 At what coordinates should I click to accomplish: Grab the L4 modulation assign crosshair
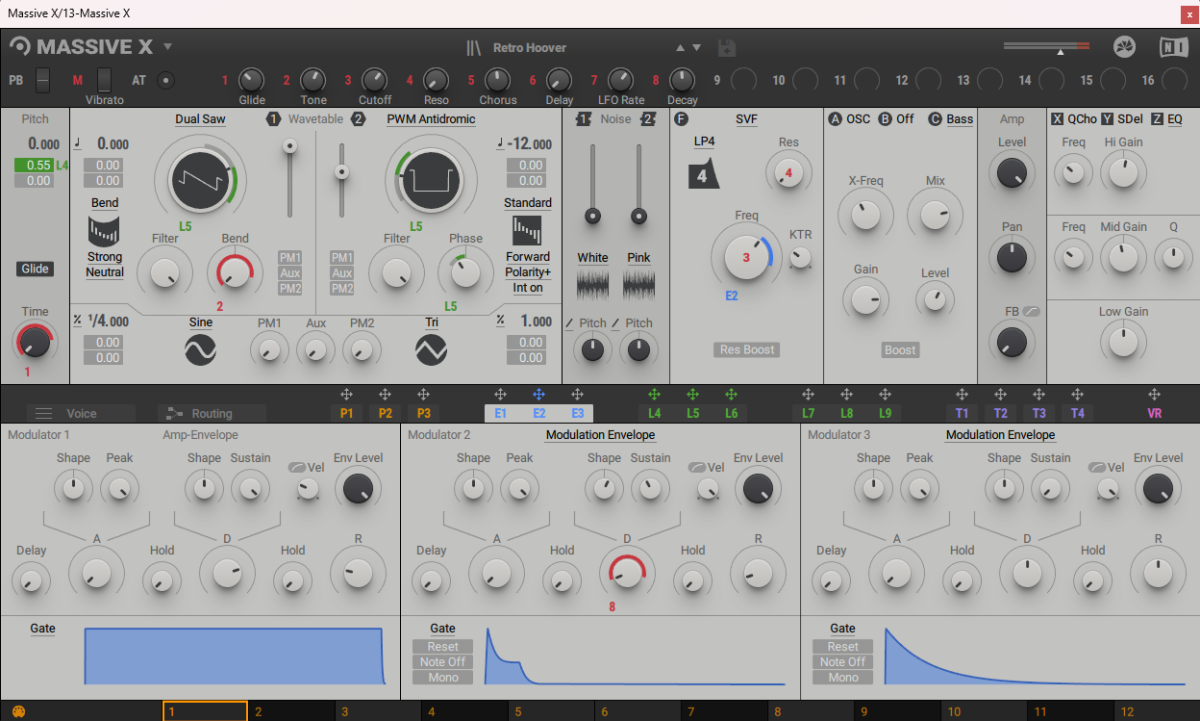pos(654,395)
